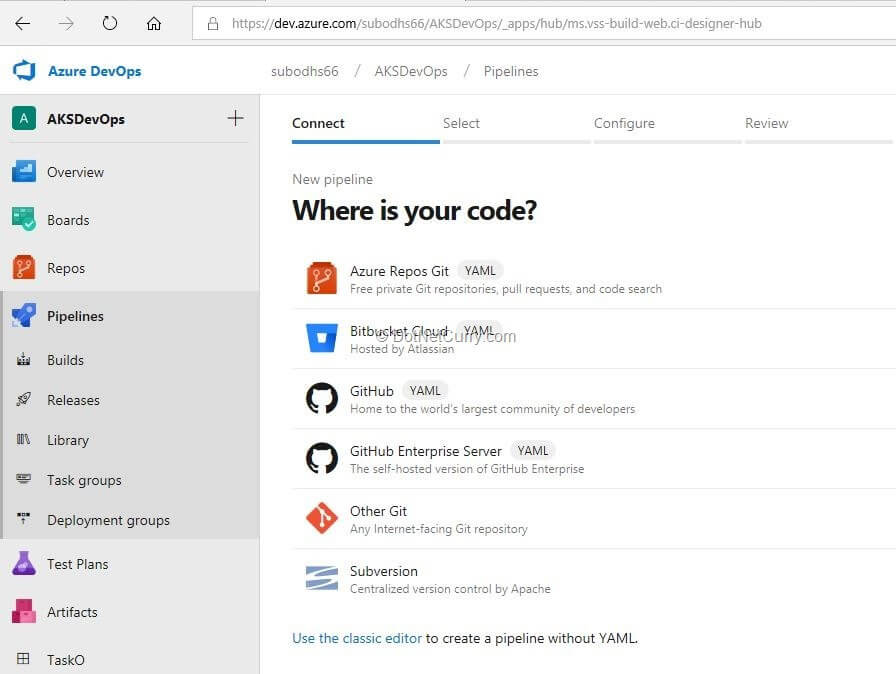Click the AKSDevOps project name
This screenshot has width=896, height=674.
coord(86,119)
